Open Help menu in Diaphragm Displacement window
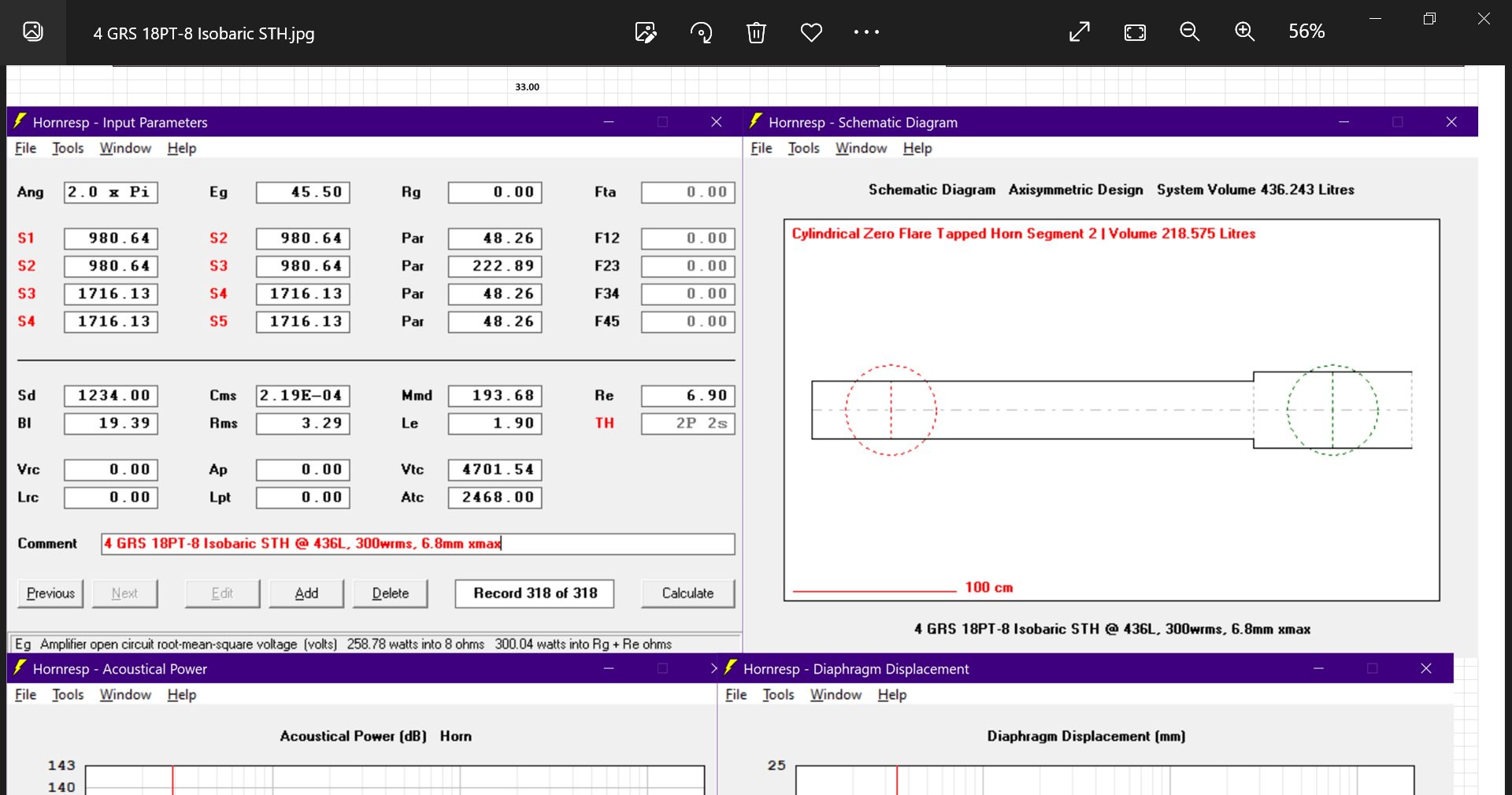The height and width of the screenshot is (795, 1512). 892,694
